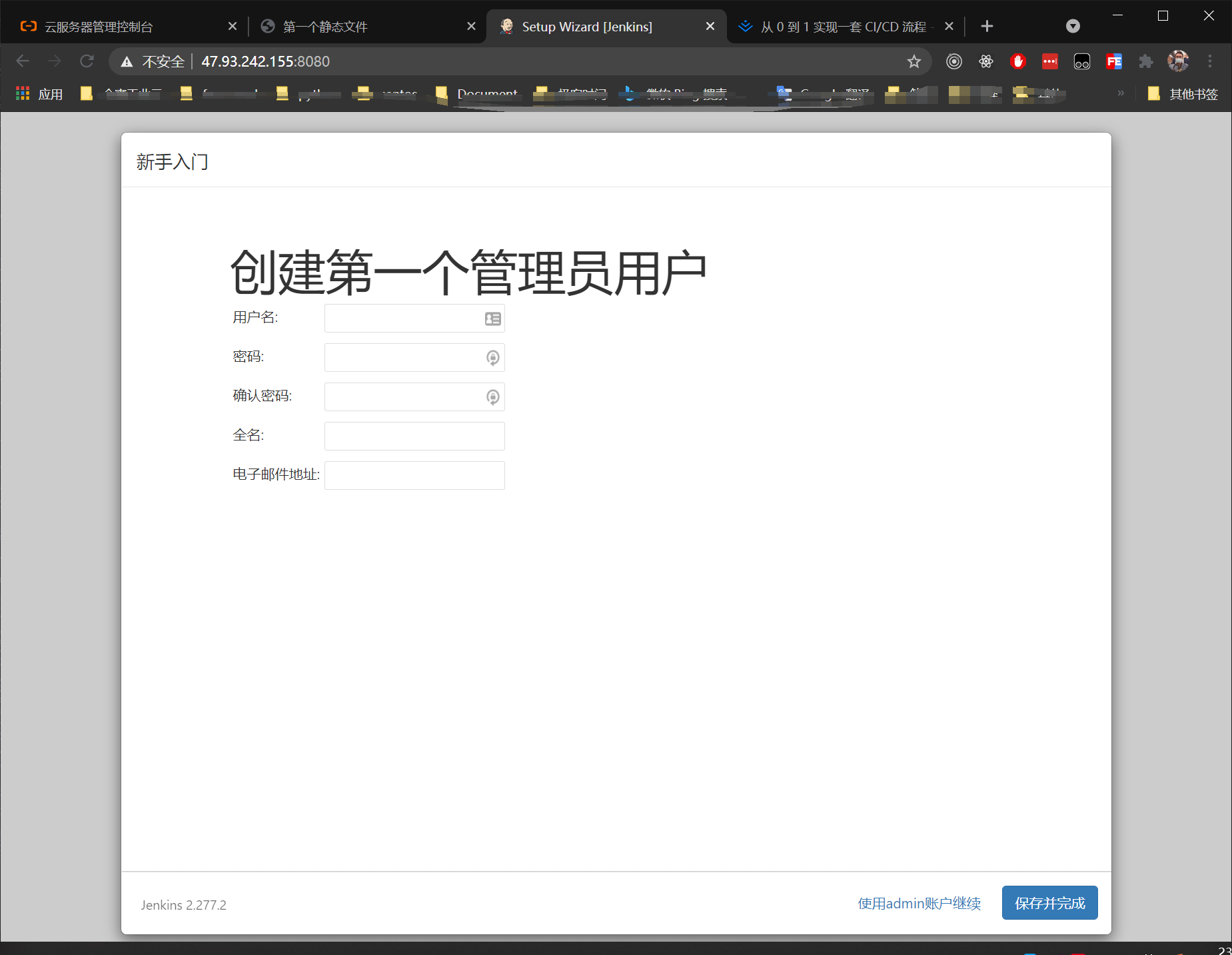Open the tab search dropdown arrow
Viewport: 1232px width, 955px height.
[1073, 26]
